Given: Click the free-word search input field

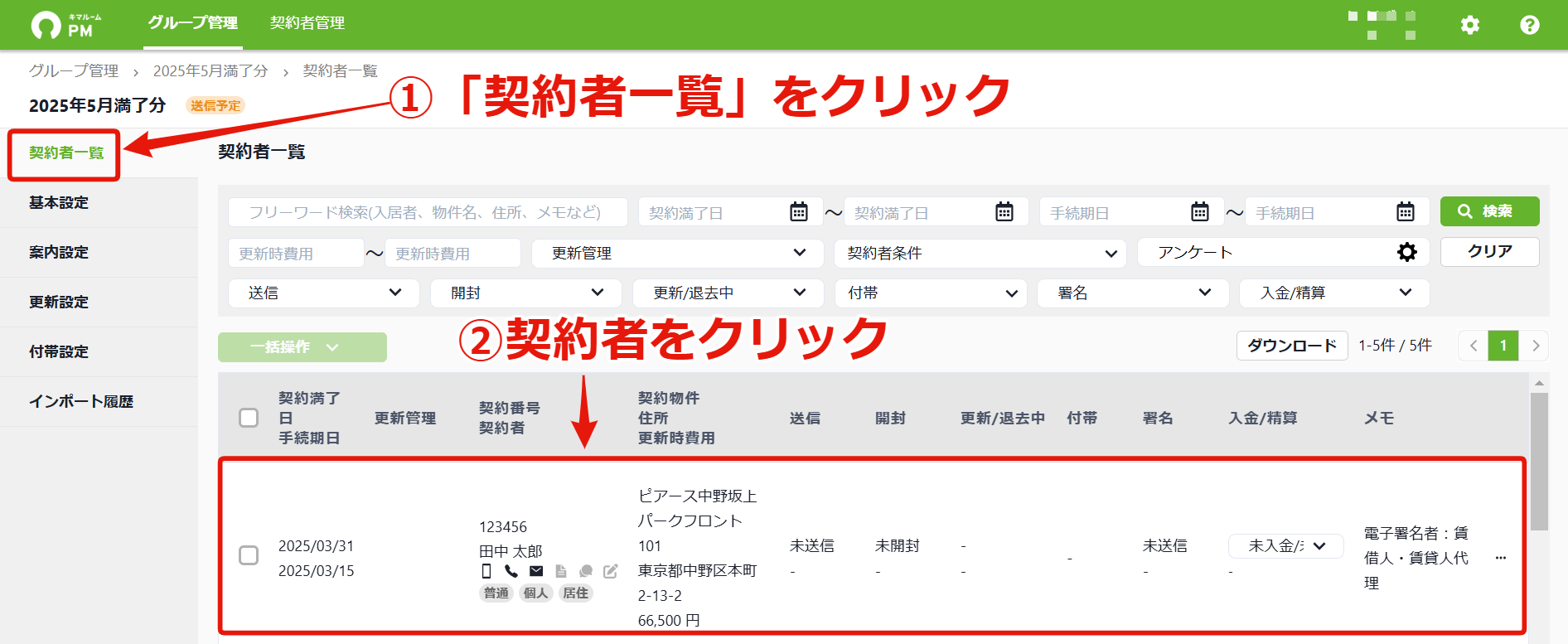Looking at the screenshot, I should [428, 212].
